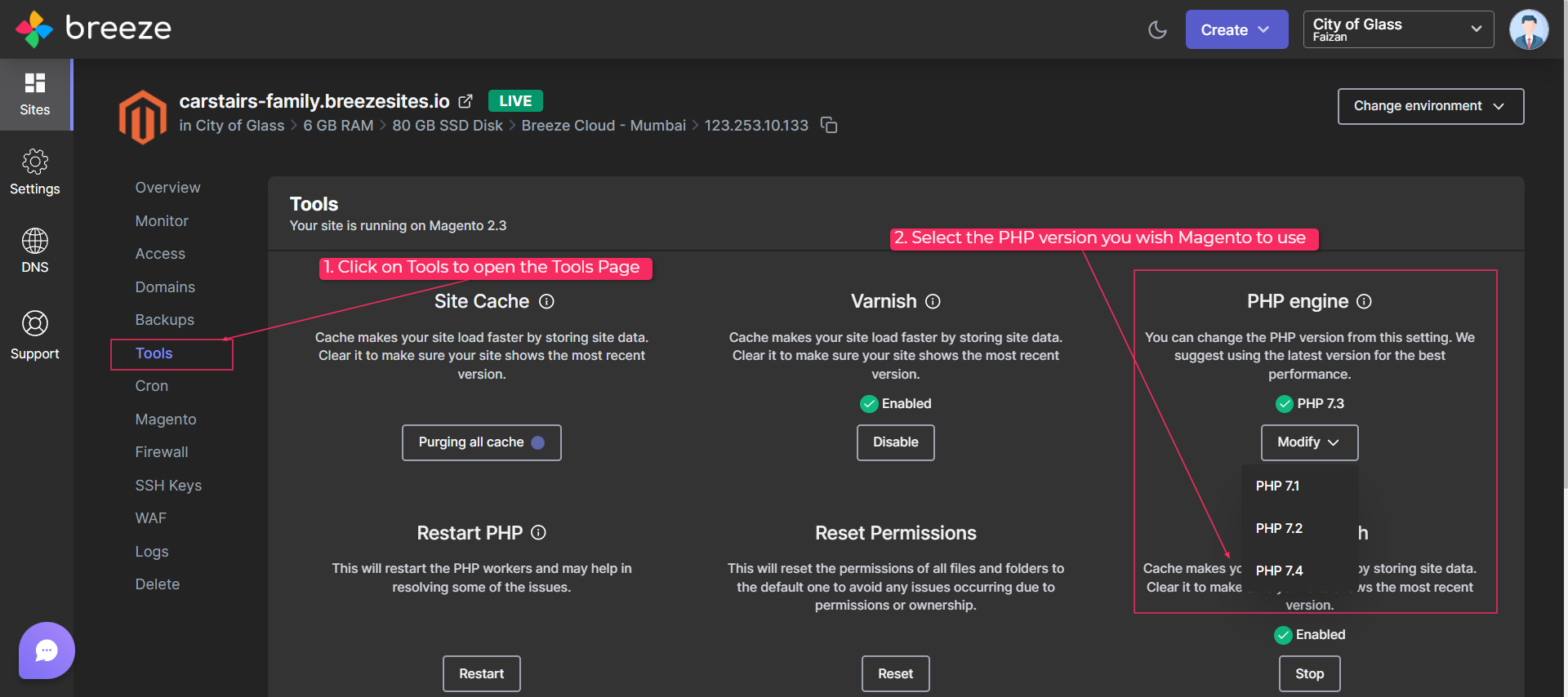Click 'in City of Glass' breadcrumb
Screen dimensions: 1568x697
232,126
